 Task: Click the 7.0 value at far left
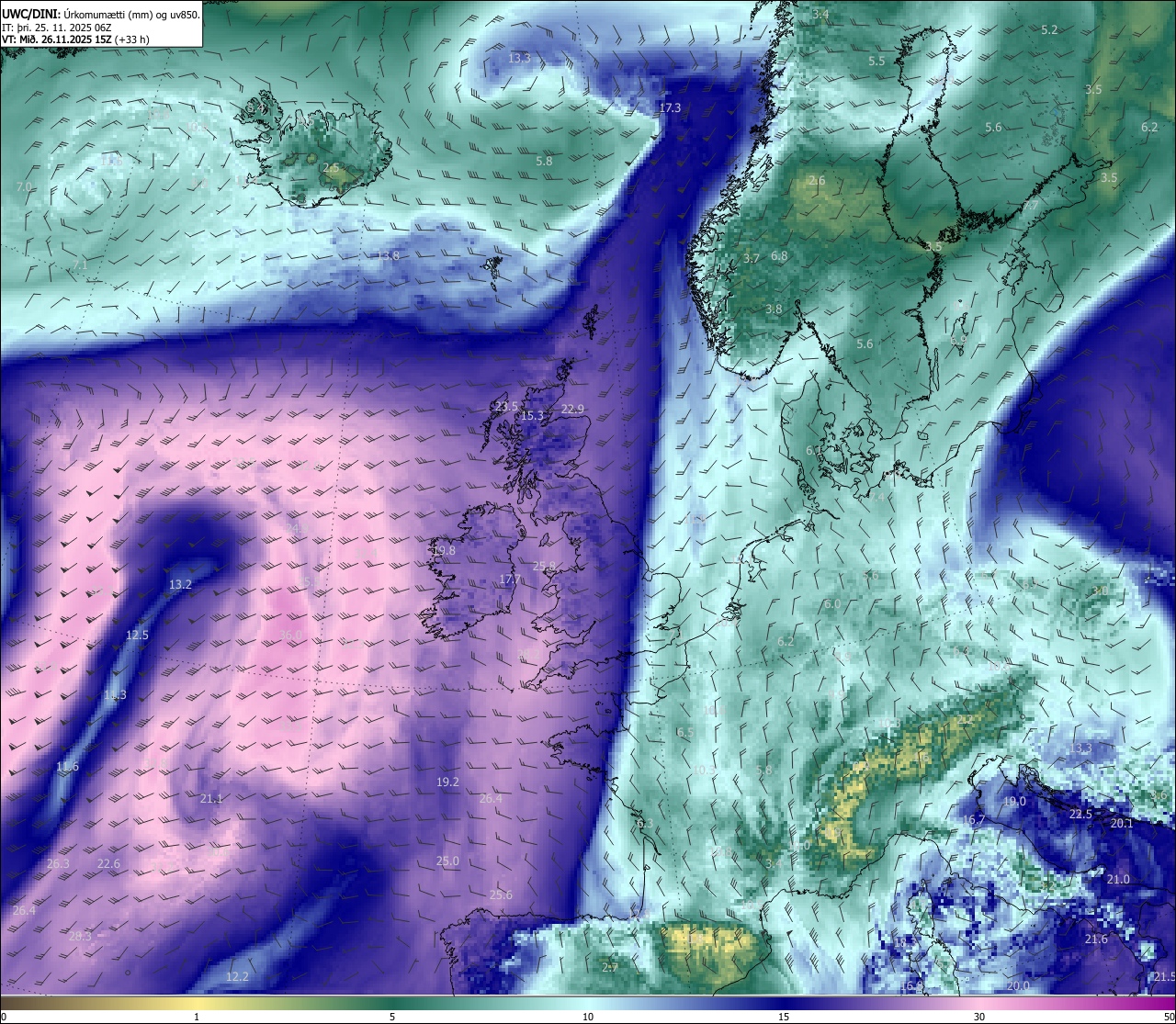[24, 186]
